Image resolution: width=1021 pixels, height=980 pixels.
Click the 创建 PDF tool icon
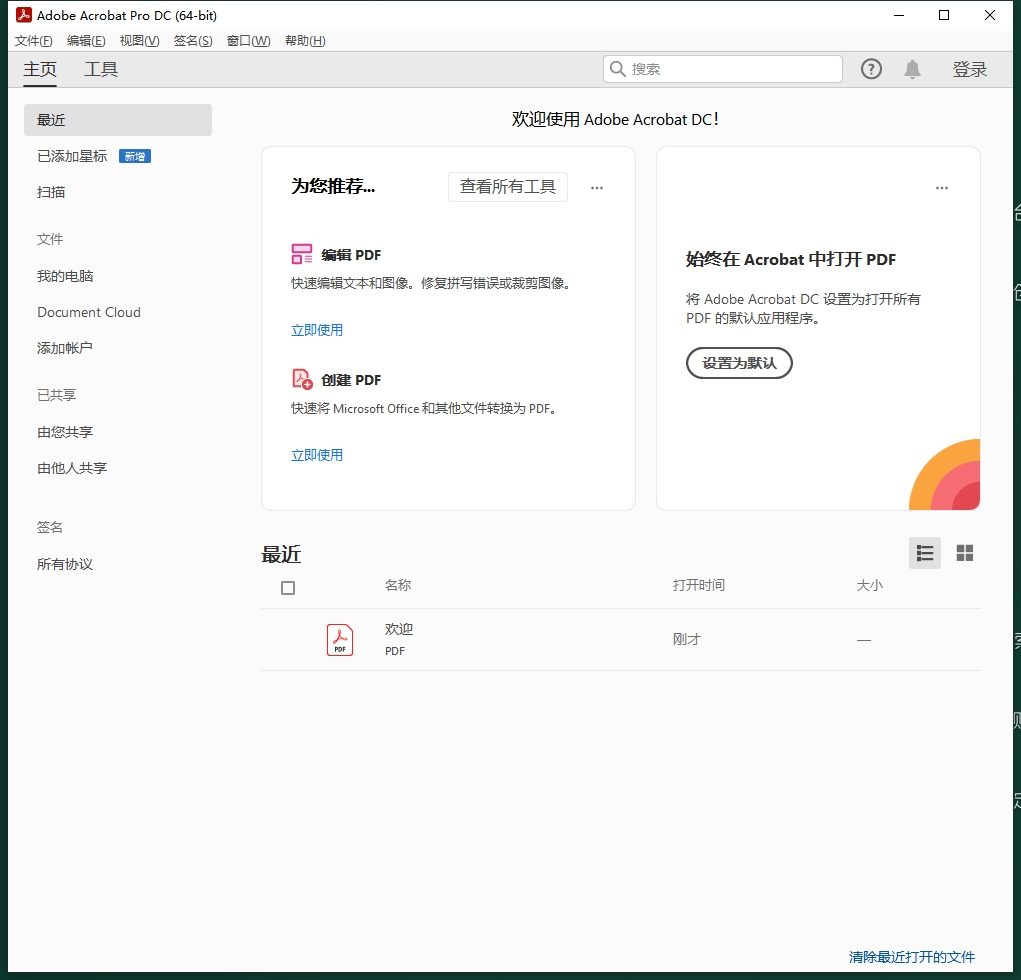302,379
